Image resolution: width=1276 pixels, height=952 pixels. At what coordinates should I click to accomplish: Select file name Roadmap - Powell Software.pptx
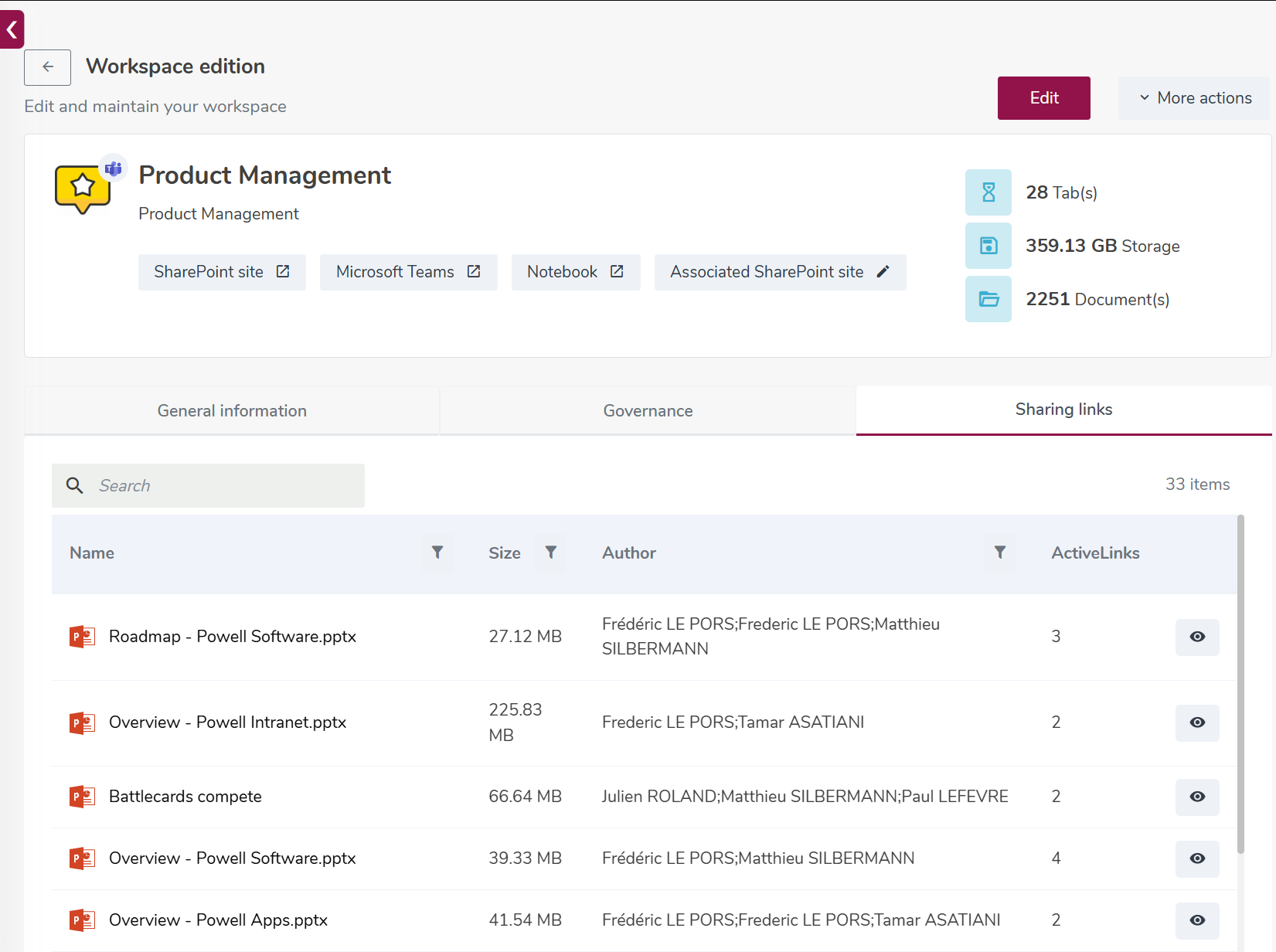(233, 637)
